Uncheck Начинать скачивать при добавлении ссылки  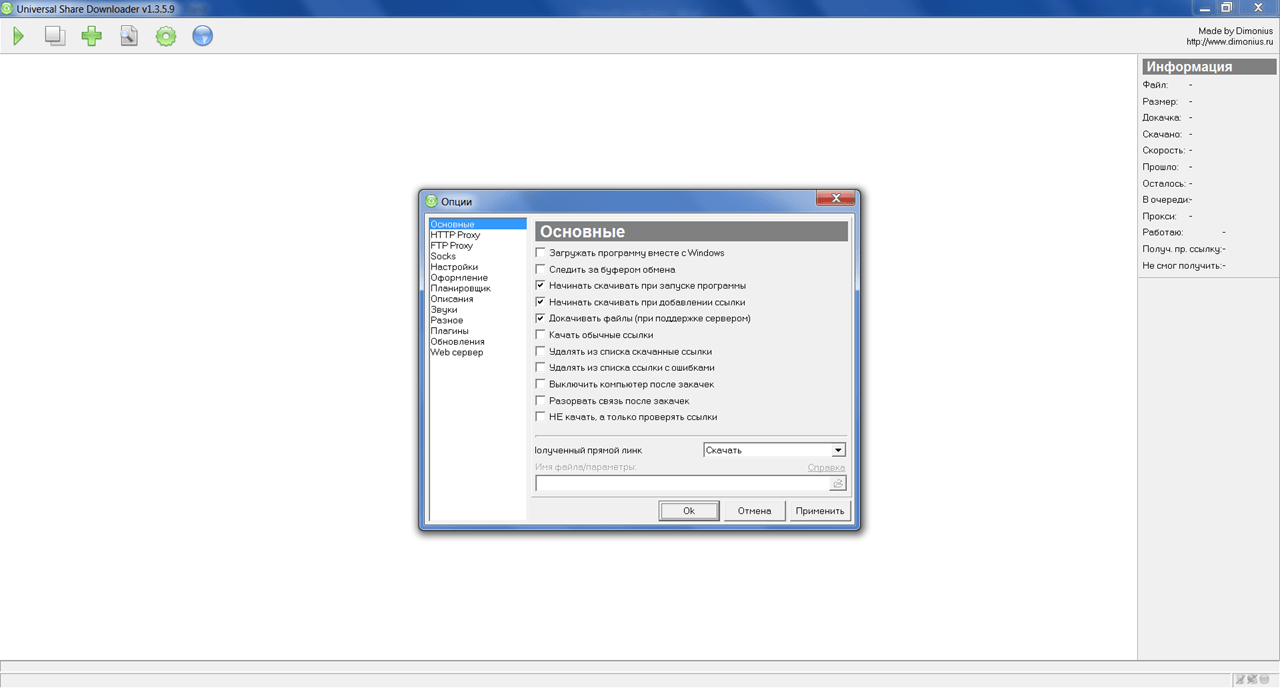pyautogui.click(x=541, y=302)
